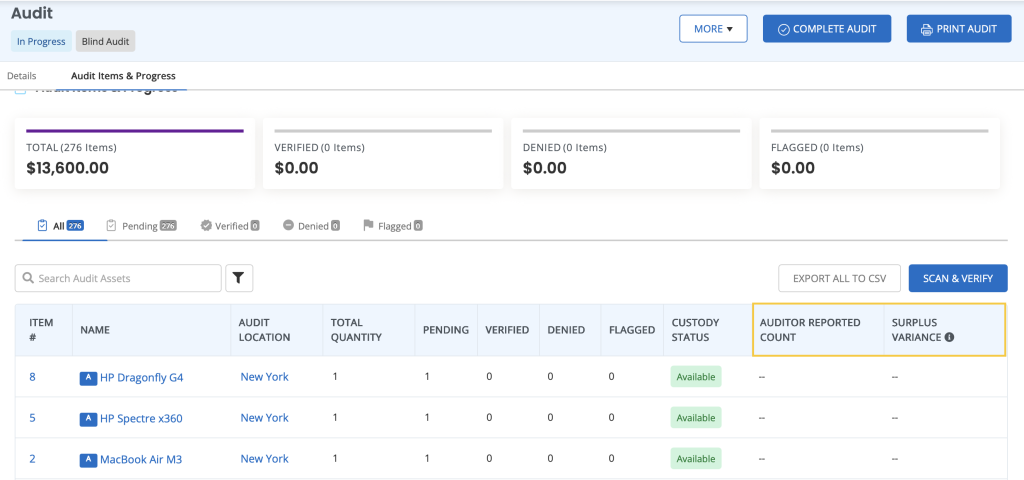
Task: Open item number 2 link
Action: pos(32,459)
